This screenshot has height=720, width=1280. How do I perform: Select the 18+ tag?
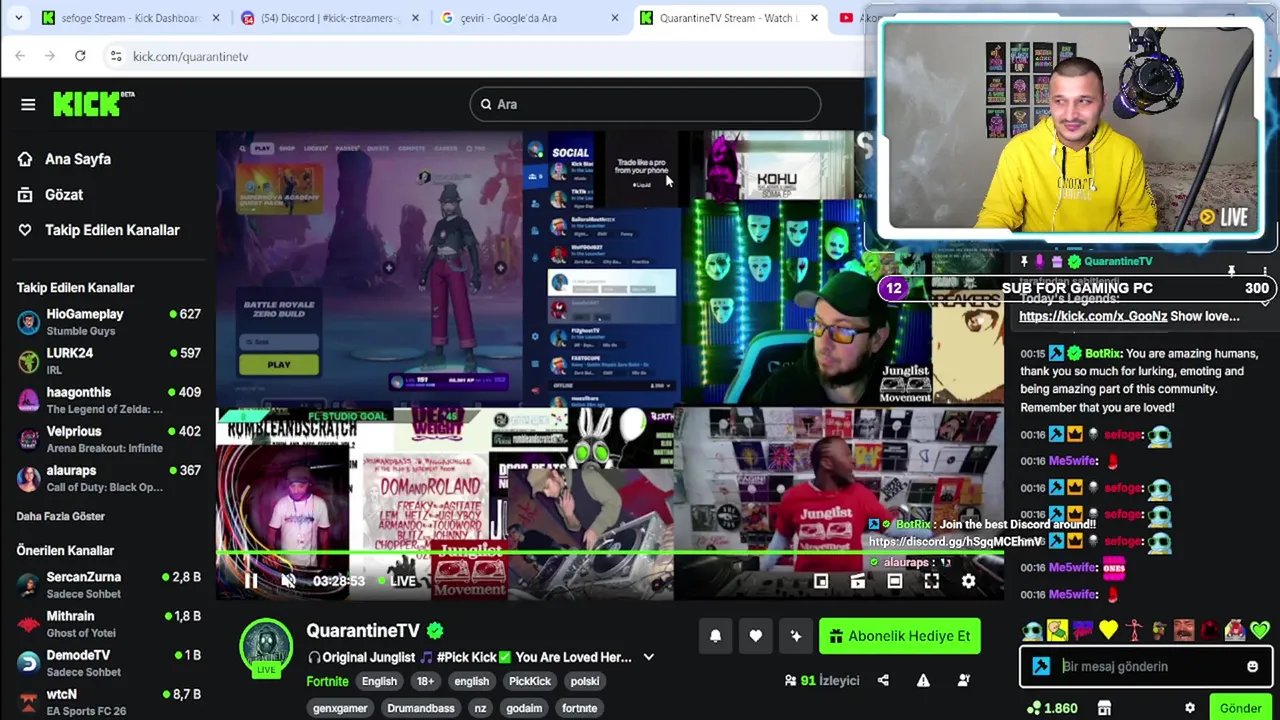425,681
